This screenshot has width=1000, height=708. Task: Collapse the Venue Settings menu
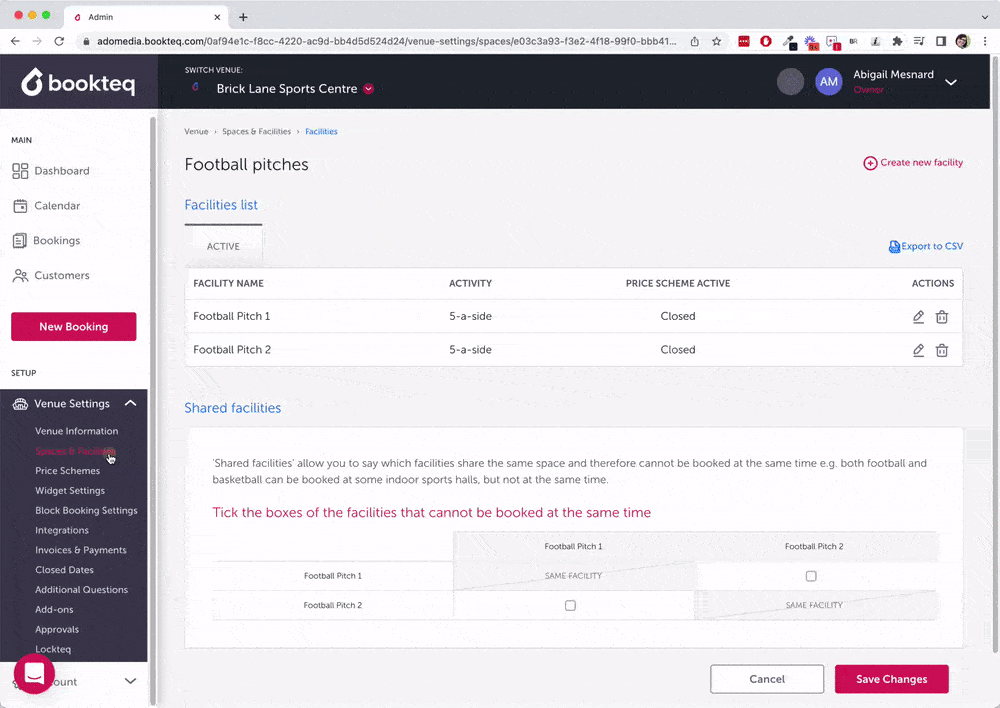click(131, 403)
